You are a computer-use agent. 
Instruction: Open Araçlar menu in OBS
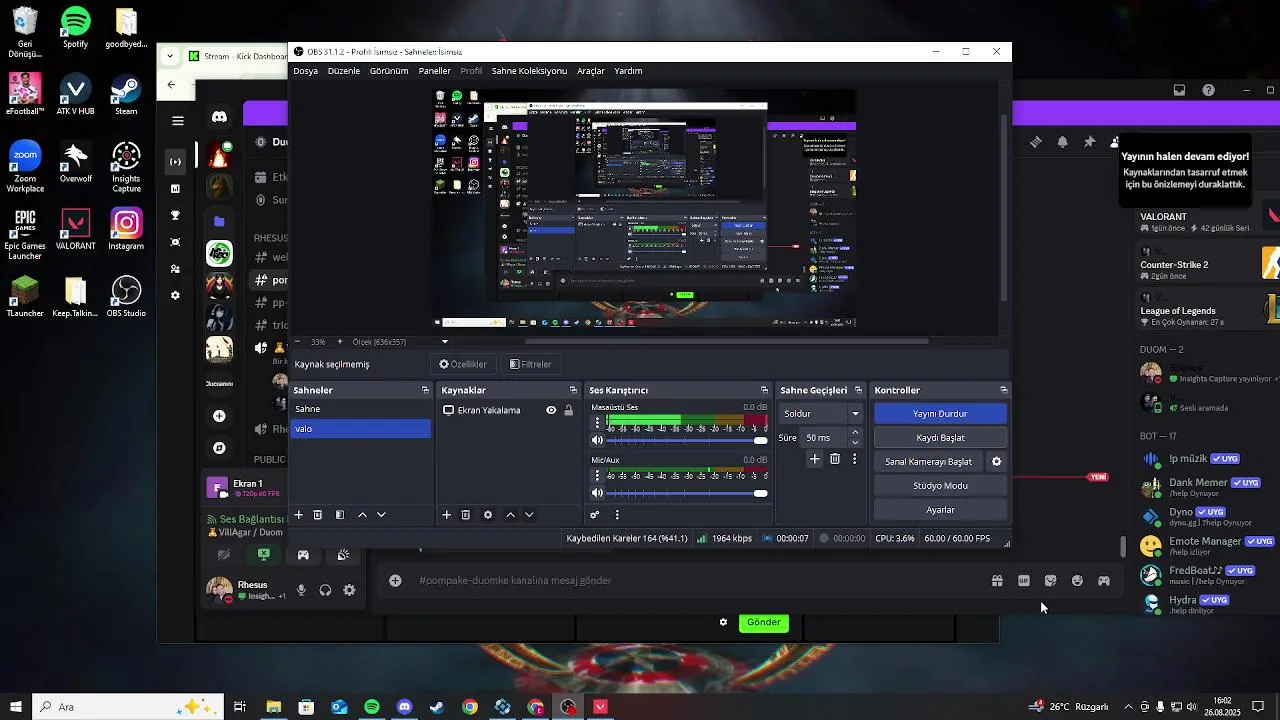[x=591, y=71]
